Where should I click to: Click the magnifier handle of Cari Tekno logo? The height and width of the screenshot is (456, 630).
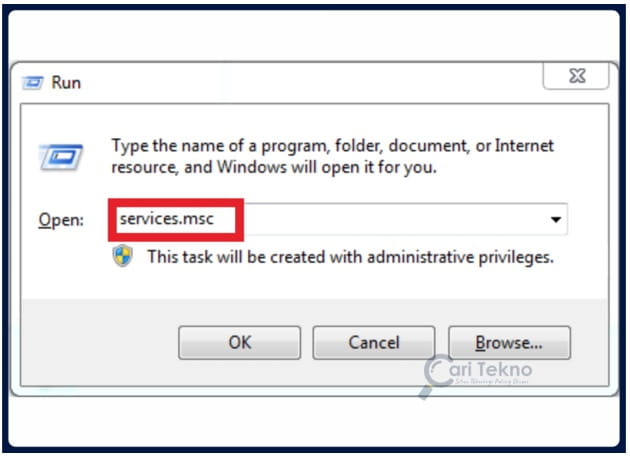(425, 391)
